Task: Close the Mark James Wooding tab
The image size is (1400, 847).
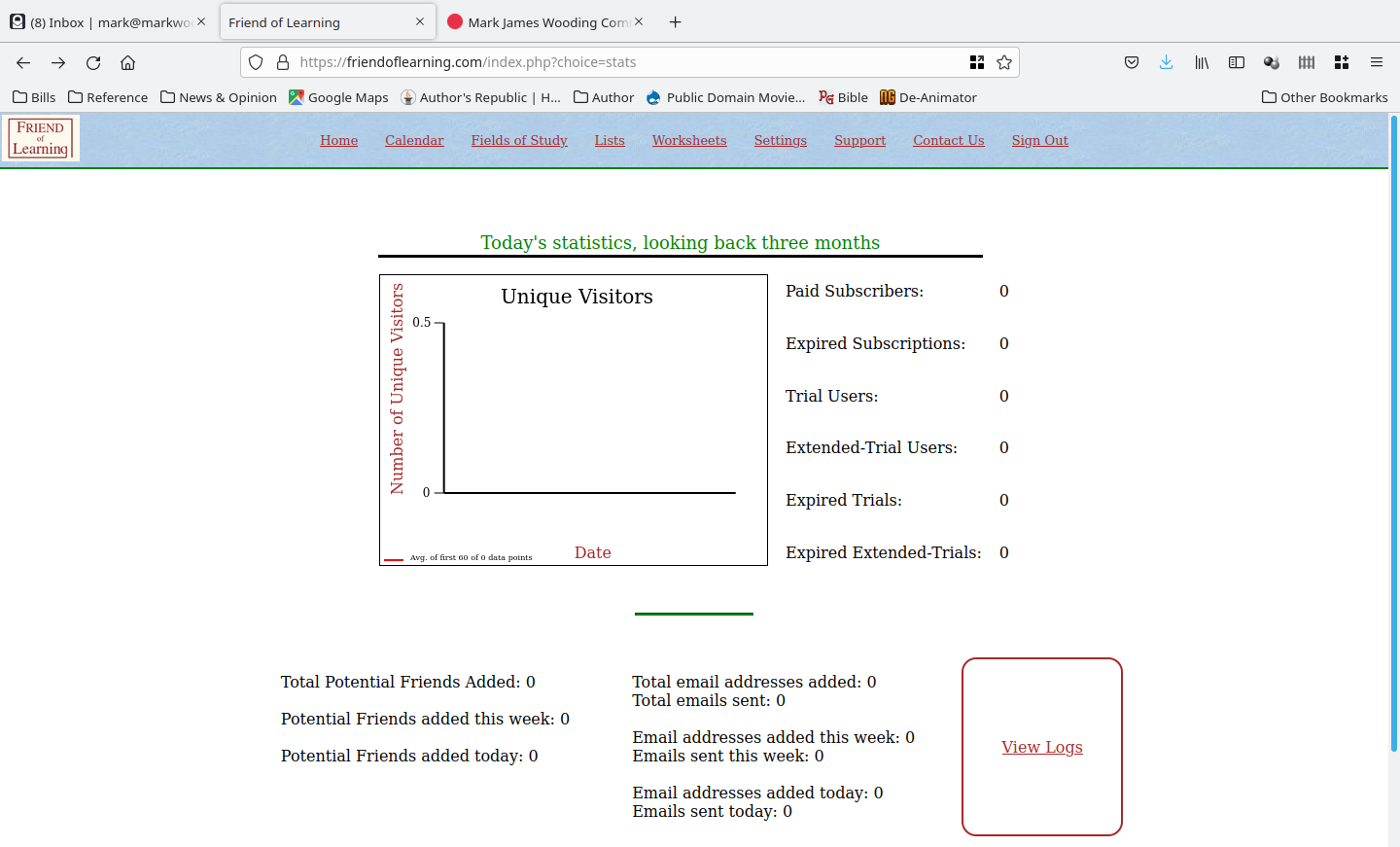Action: 639,21
